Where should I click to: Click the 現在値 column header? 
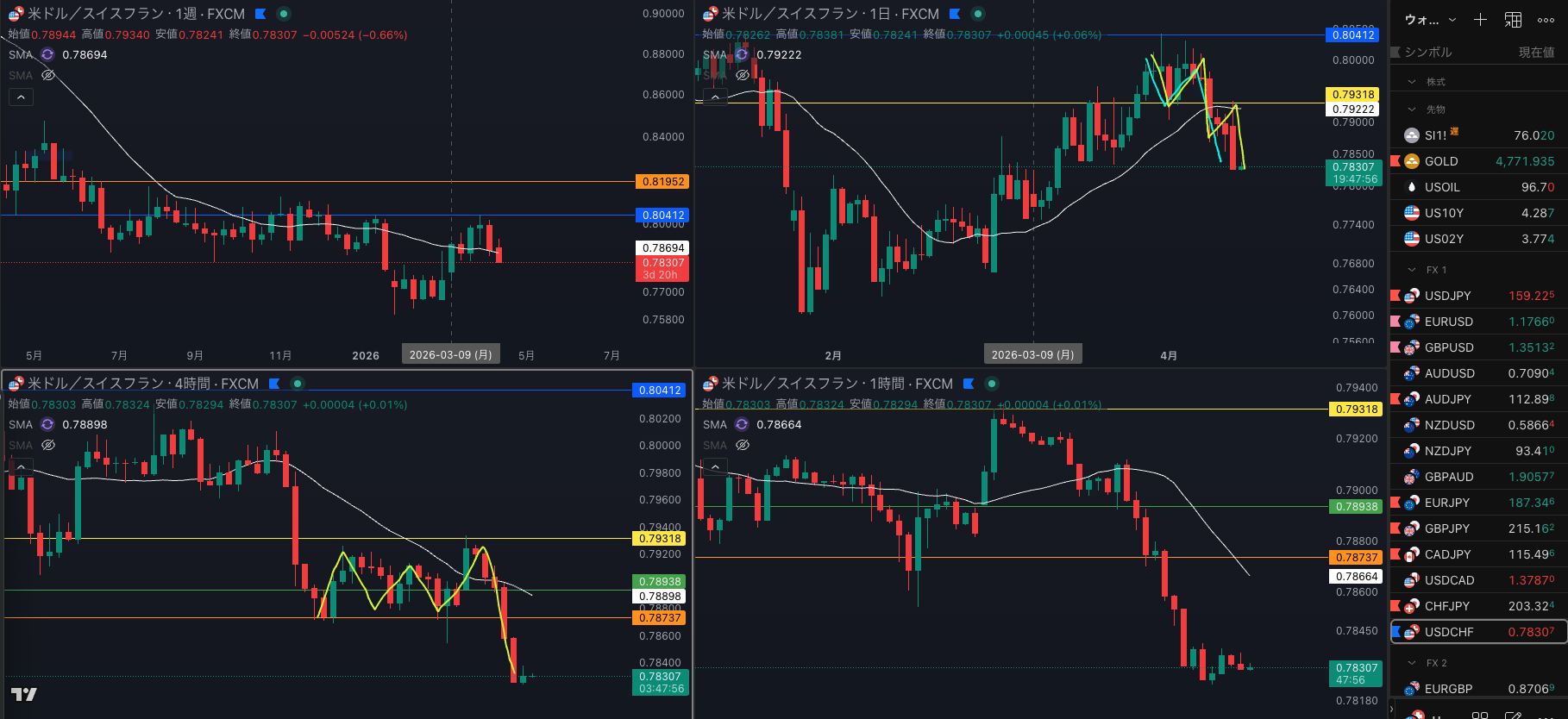pyautogui.click(x=1535, y=53)
